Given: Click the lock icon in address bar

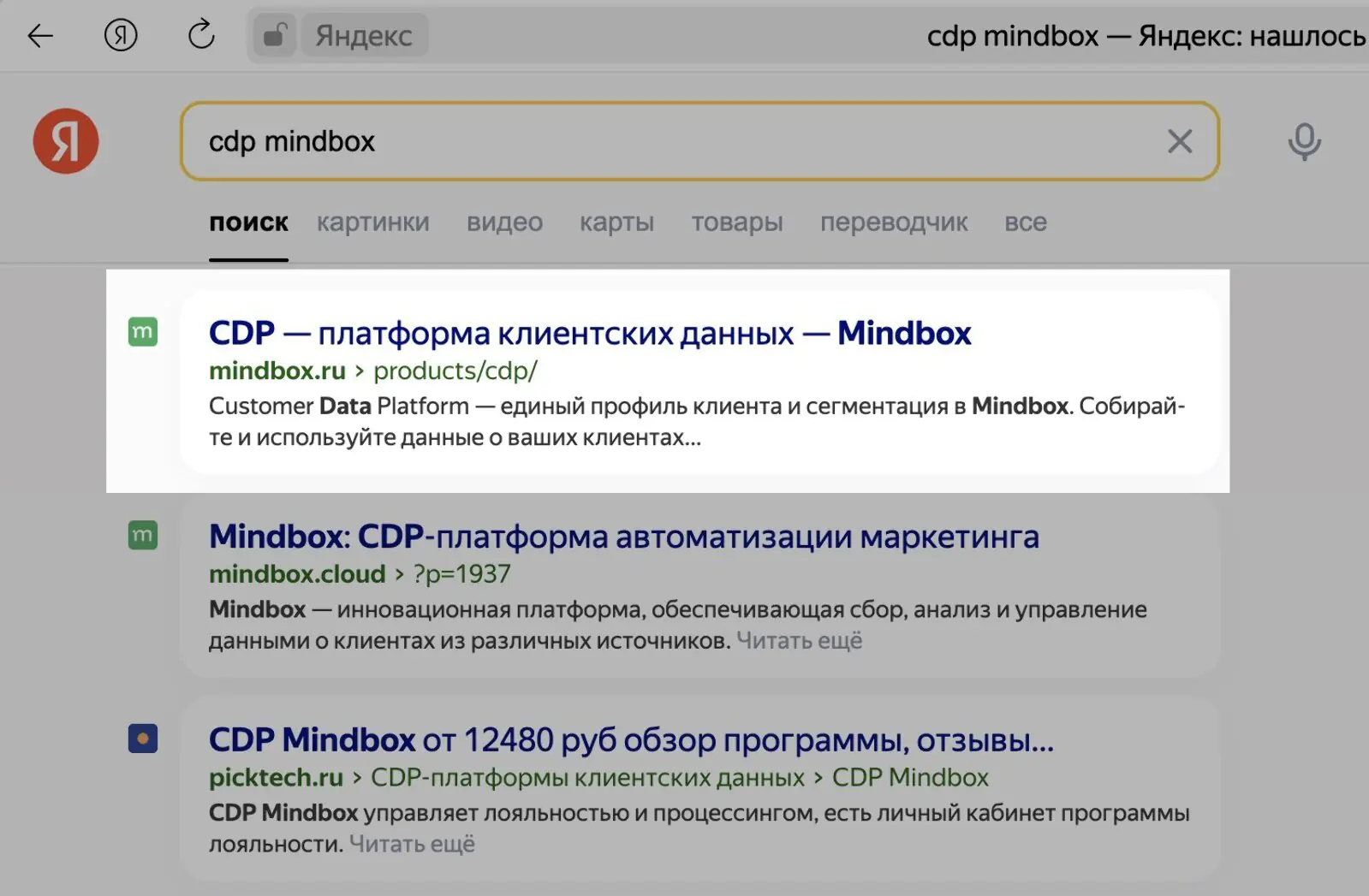Looking at the screenshot, I should tap(274, 36).
